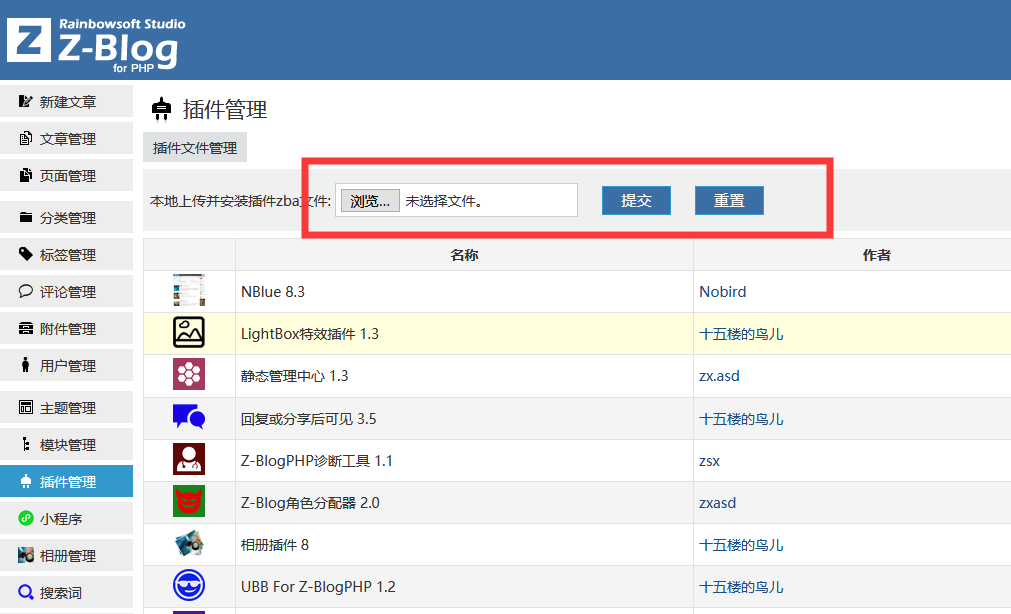The width and height of the screenshot is (1011, 614).
Task: Open author link zsx
Action: pos(709,460)
